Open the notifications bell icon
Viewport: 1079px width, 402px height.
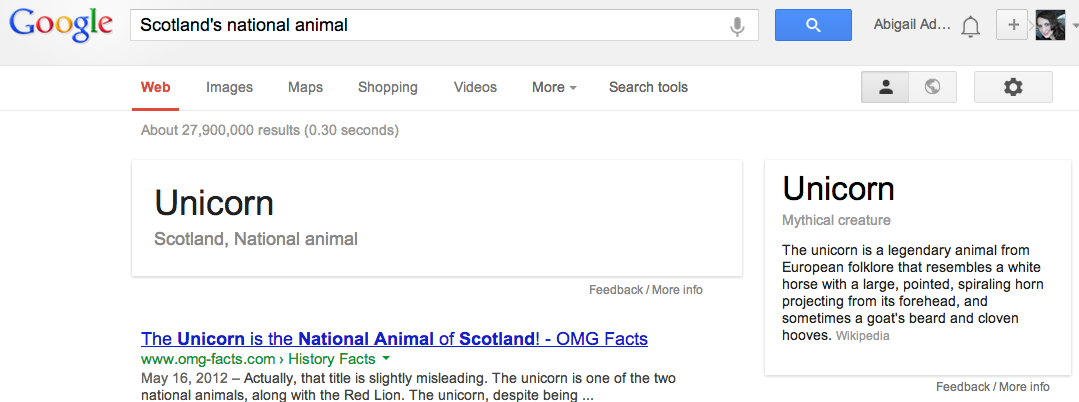[970, 27]
